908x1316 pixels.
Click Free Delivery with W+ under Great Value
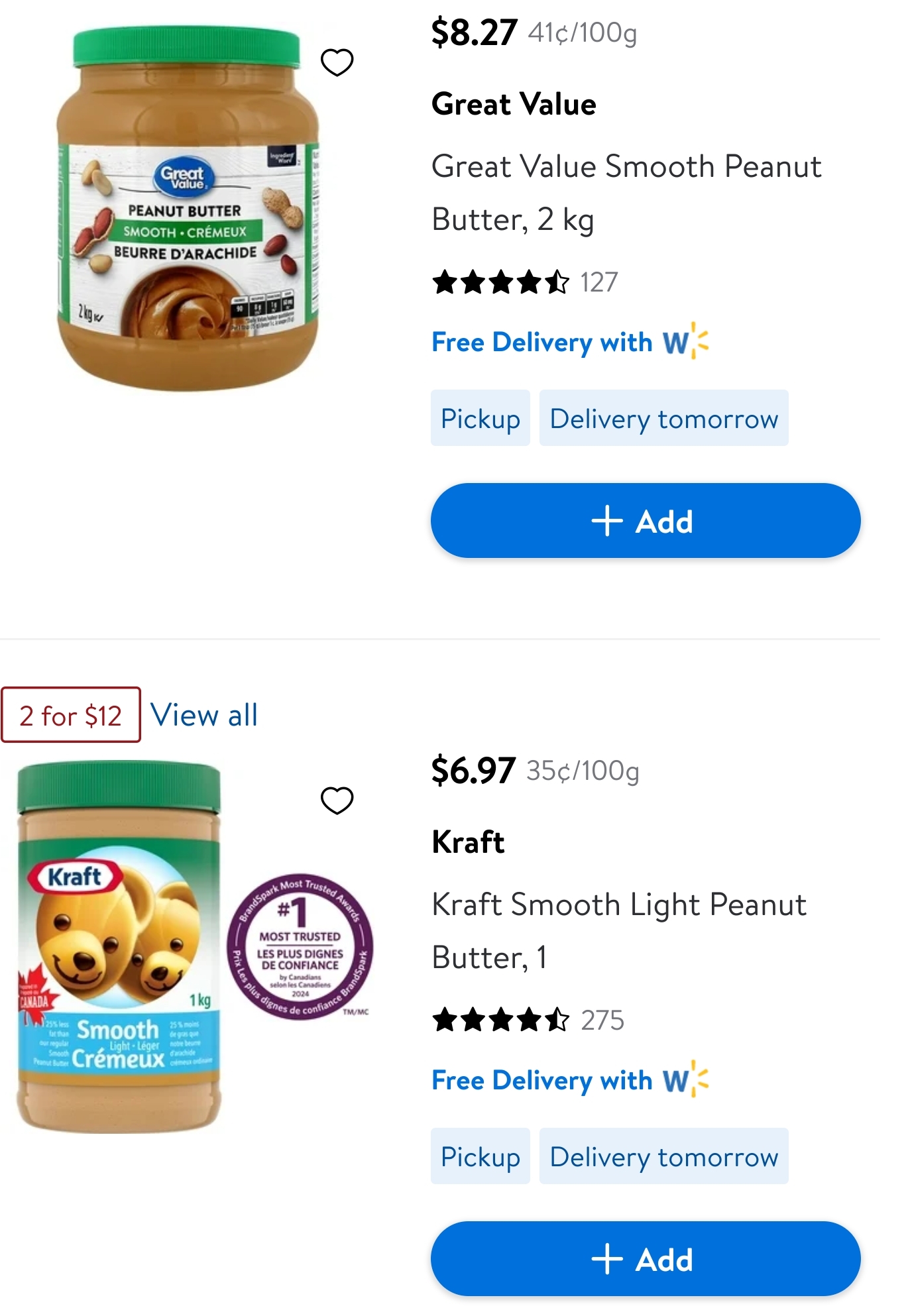570,343
